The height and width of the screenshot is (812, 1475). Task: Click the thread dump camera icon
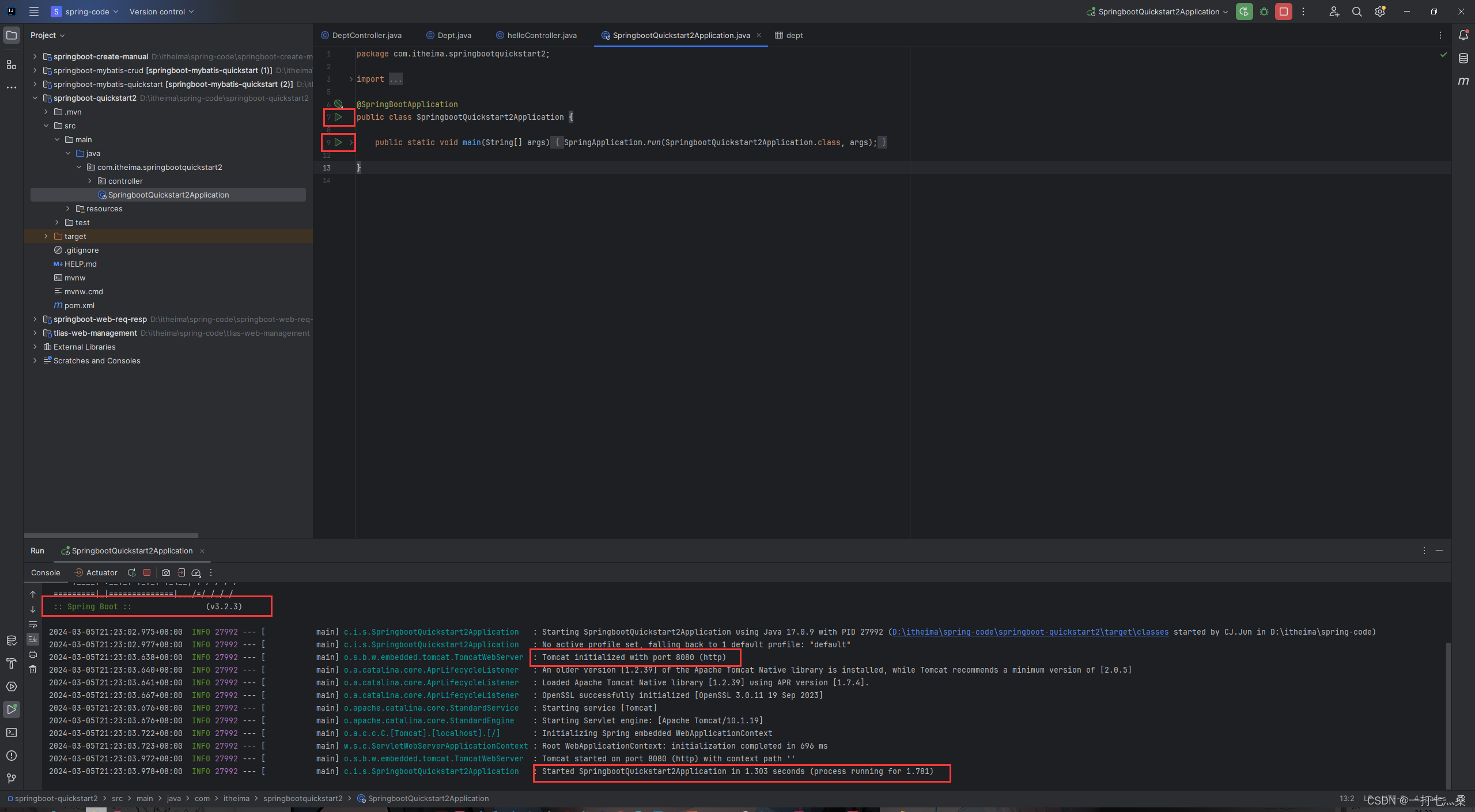166,572
